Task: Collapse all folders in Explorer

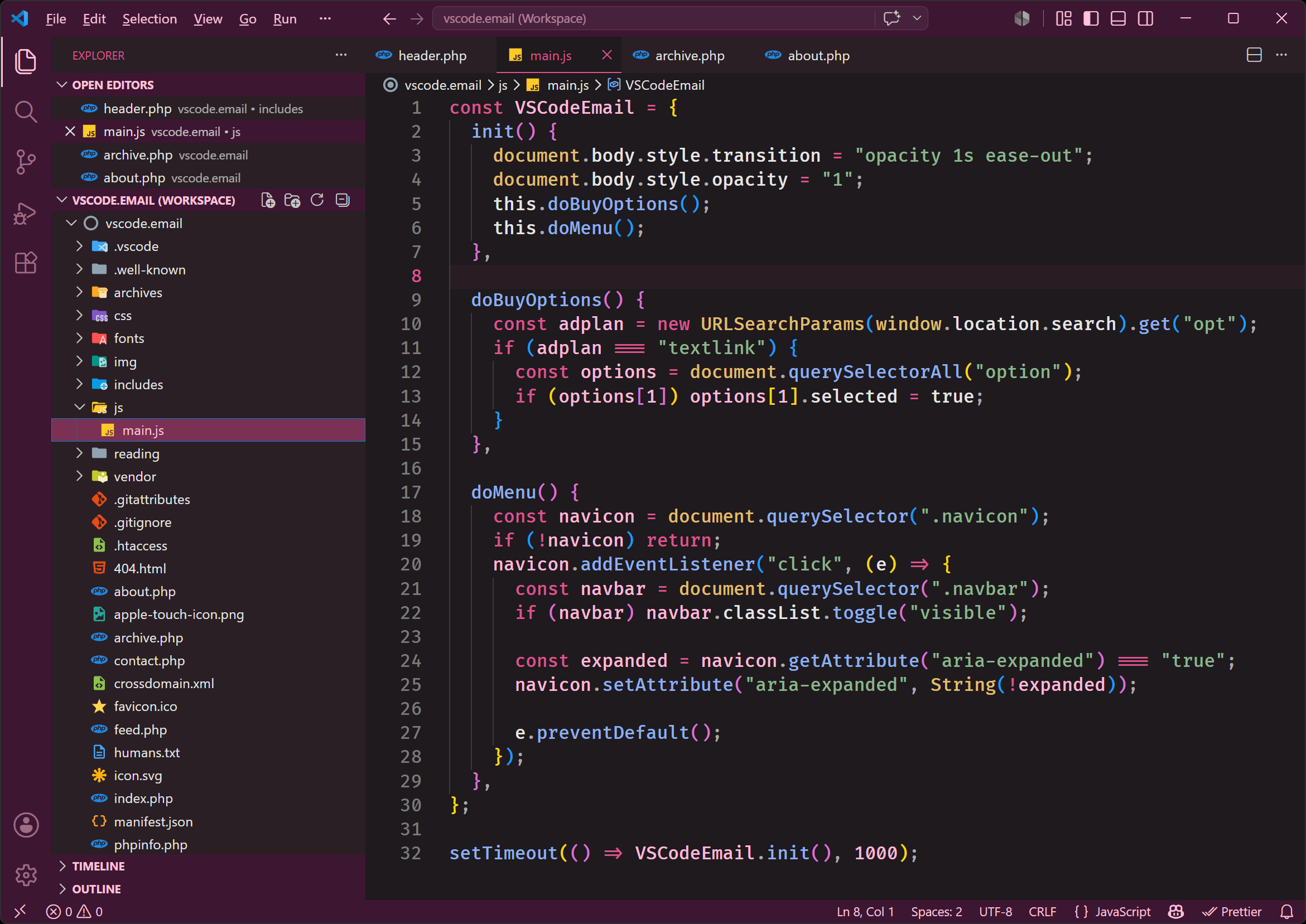Action: pos(342,200)
